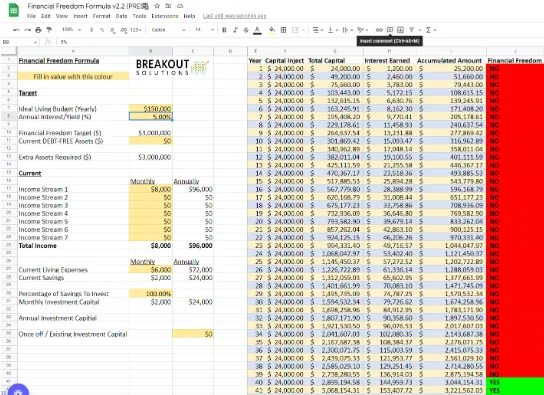Viewport: 544px width, 395px height.
Task: Click the Print icon
Action: (38, 30)
